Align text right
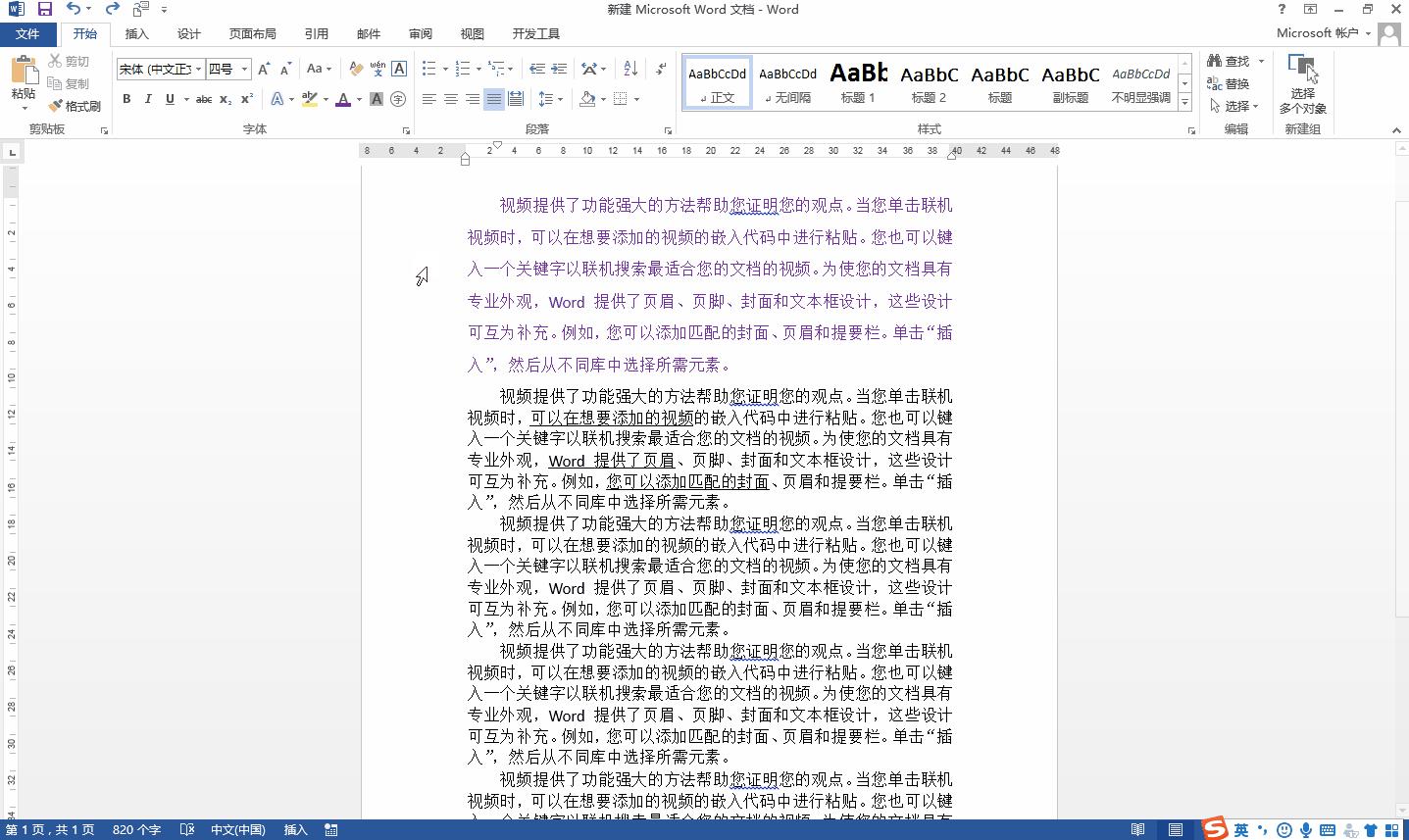The height and width of the screenshot is (840, 1409). (x=473, y=99)
